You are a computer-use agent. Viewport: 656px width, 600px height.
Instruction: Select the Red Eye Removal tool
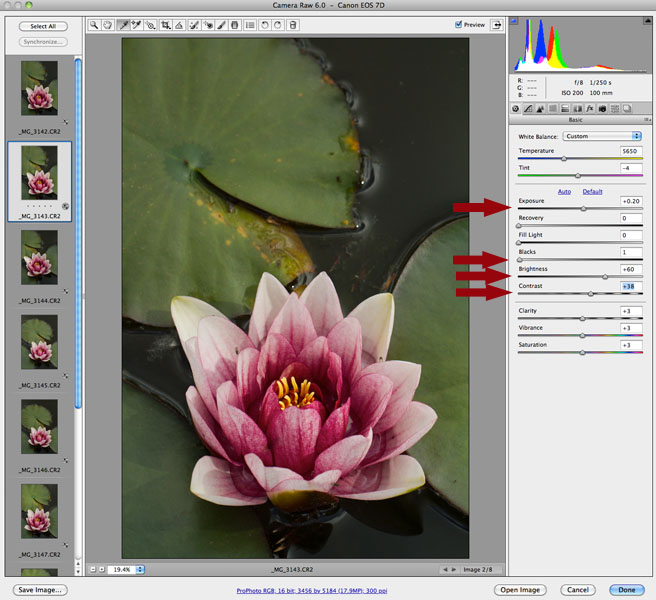(208, 25)
